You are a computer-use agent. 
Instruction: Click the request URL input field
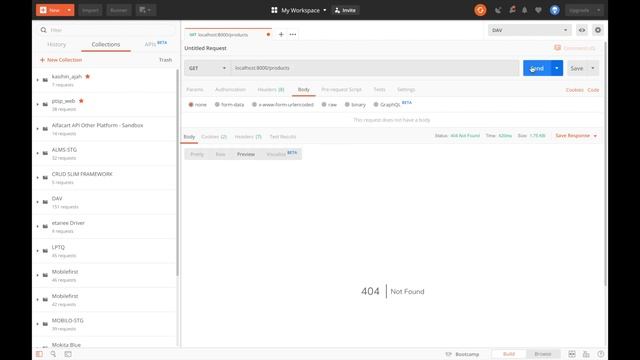pyautogui.click(x=375, y=68)
